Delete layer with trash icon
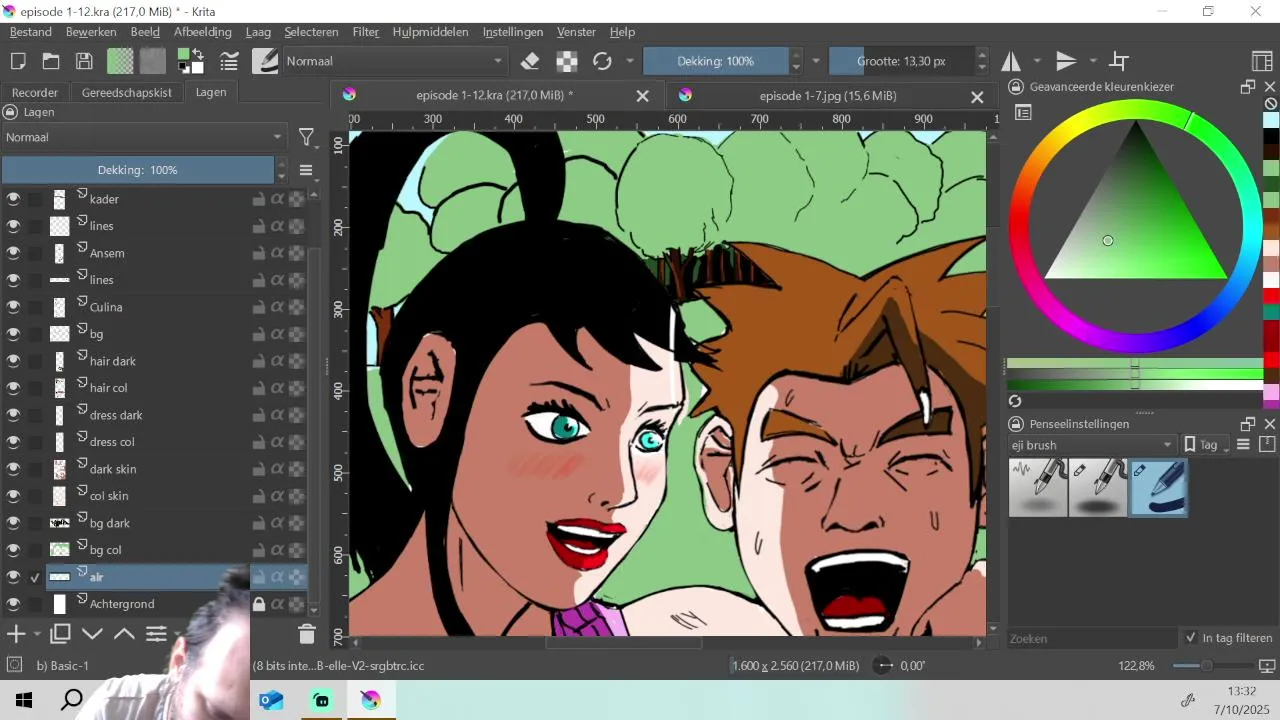This screenshot has height=720, width=1280. point(307,634)
